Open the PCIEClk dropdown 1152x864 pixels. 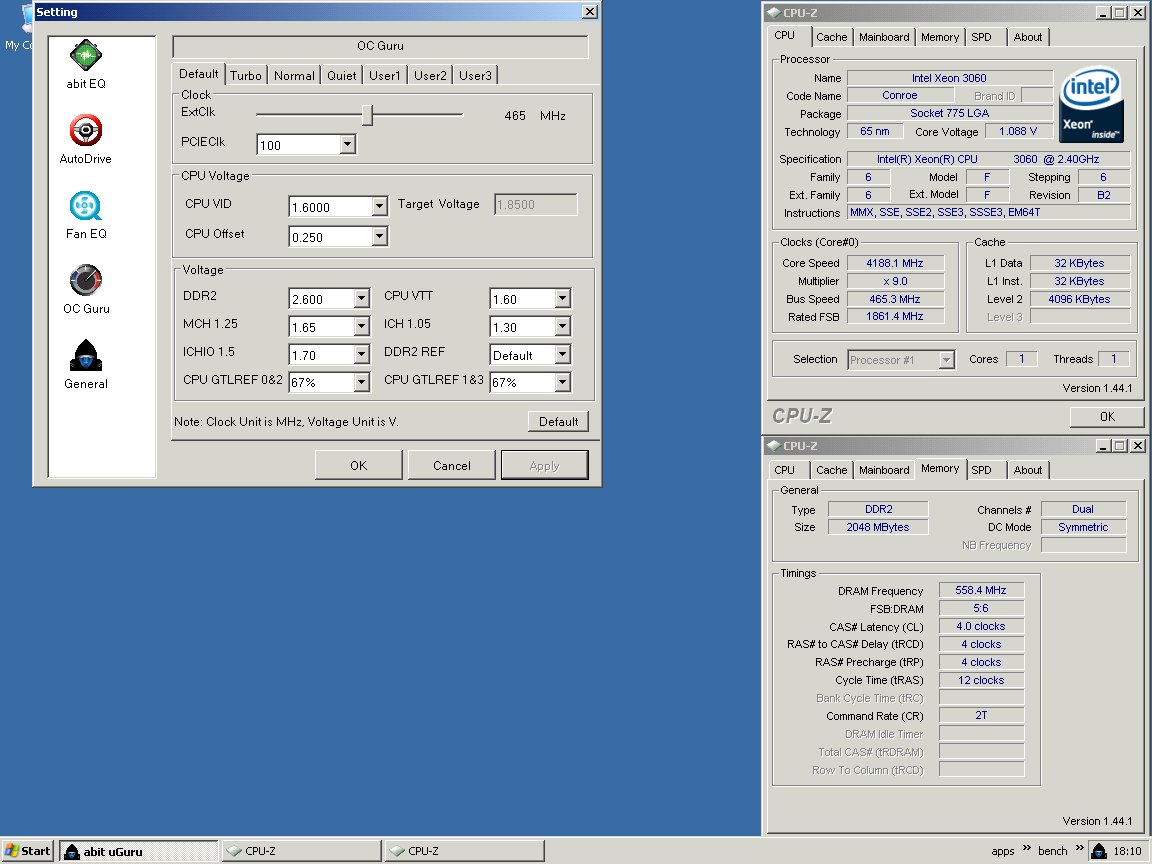[x=348, y=145]
